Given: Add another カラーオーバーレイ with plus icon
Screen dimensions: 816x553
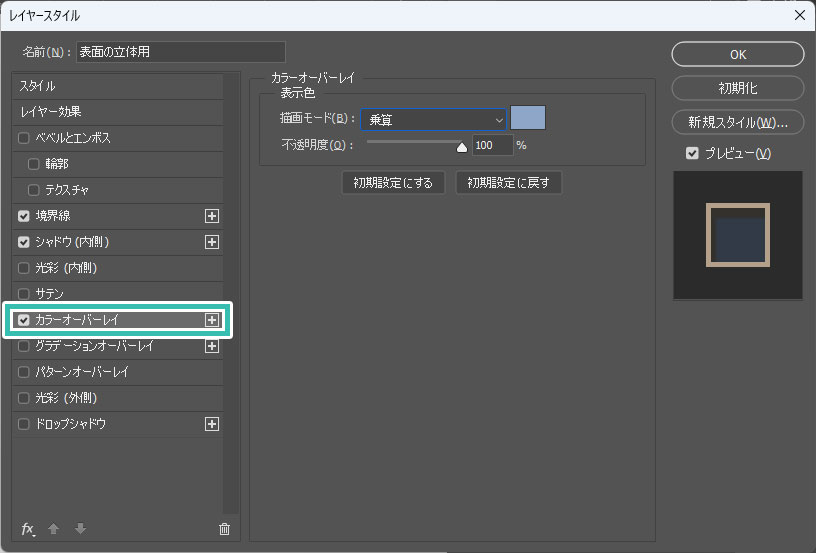Looking at the screenshot, I should coord(212,320).
